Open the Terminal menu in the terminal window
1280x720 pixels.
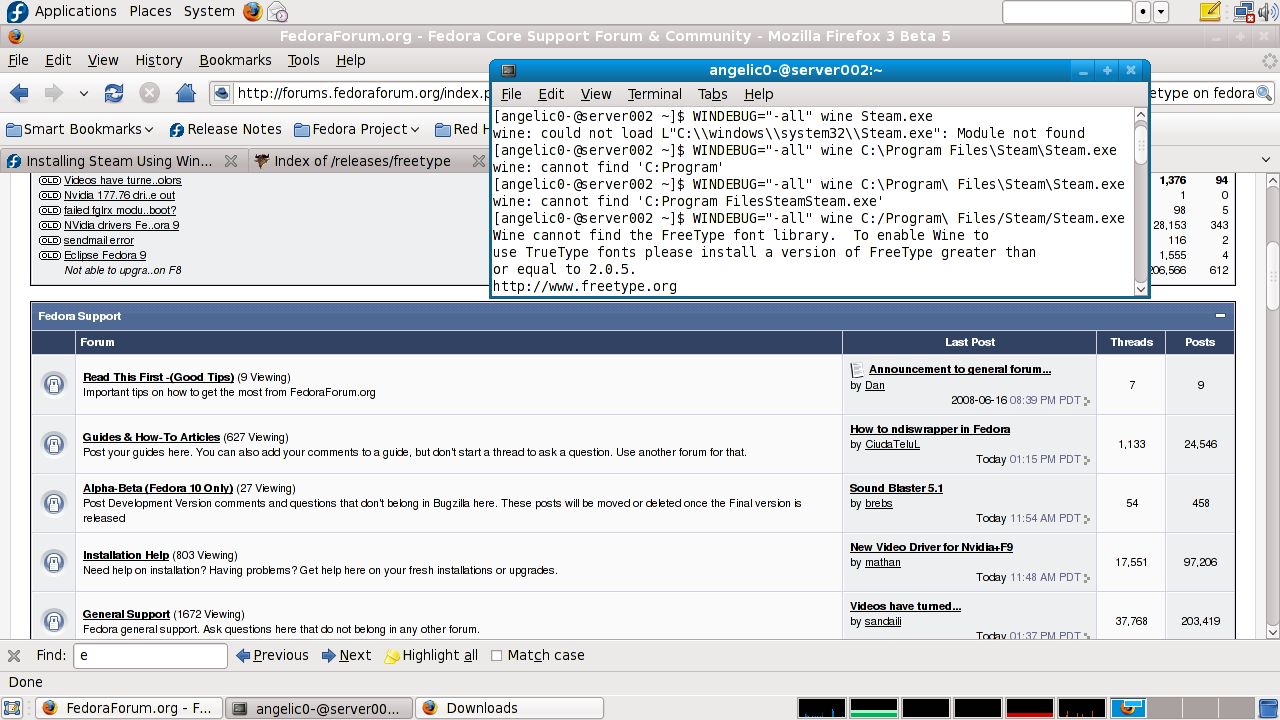click(x=654, y=94)
